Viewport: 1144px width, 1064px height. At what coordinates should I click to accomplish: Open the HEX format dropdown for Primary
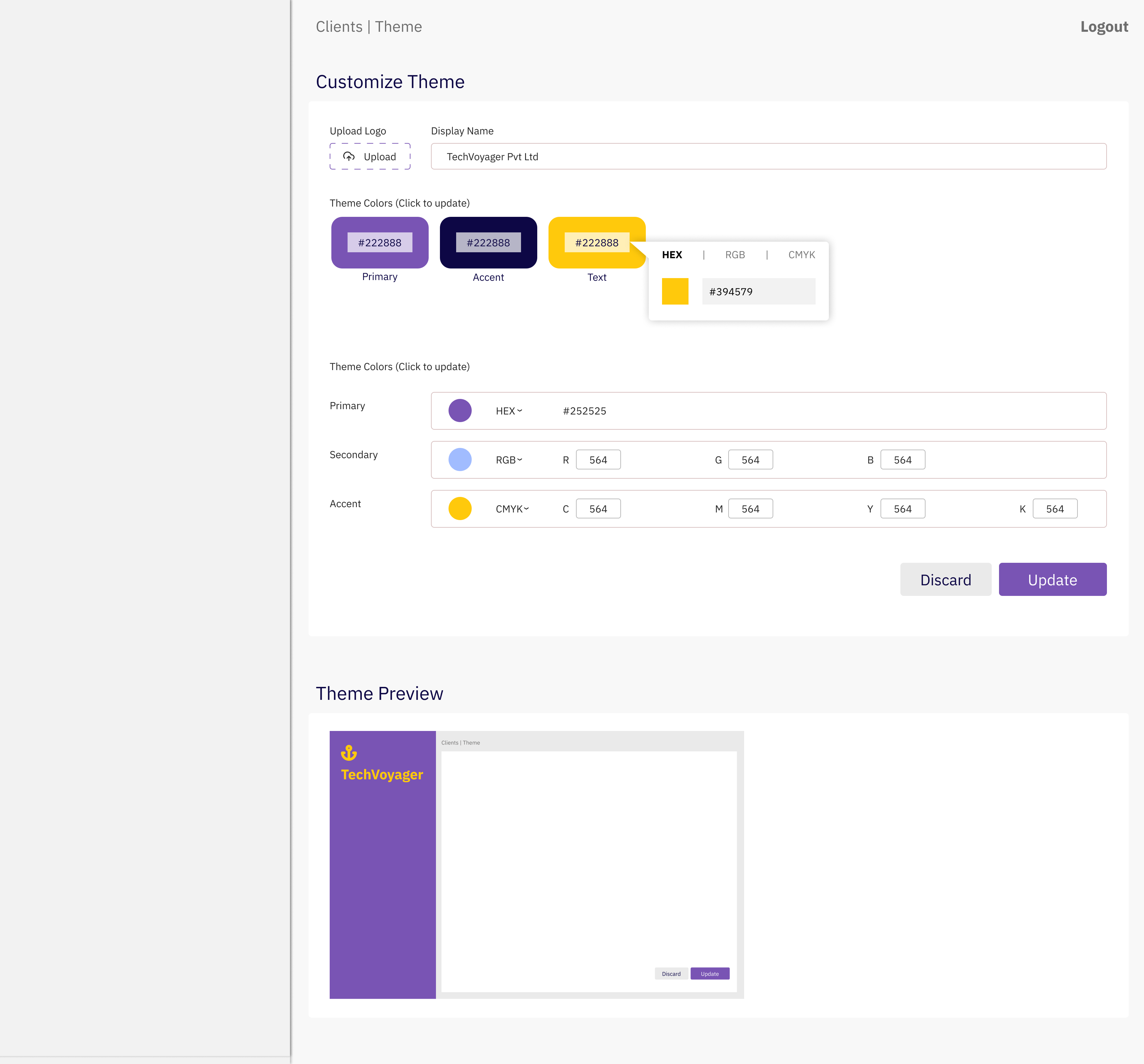[509, 411]
